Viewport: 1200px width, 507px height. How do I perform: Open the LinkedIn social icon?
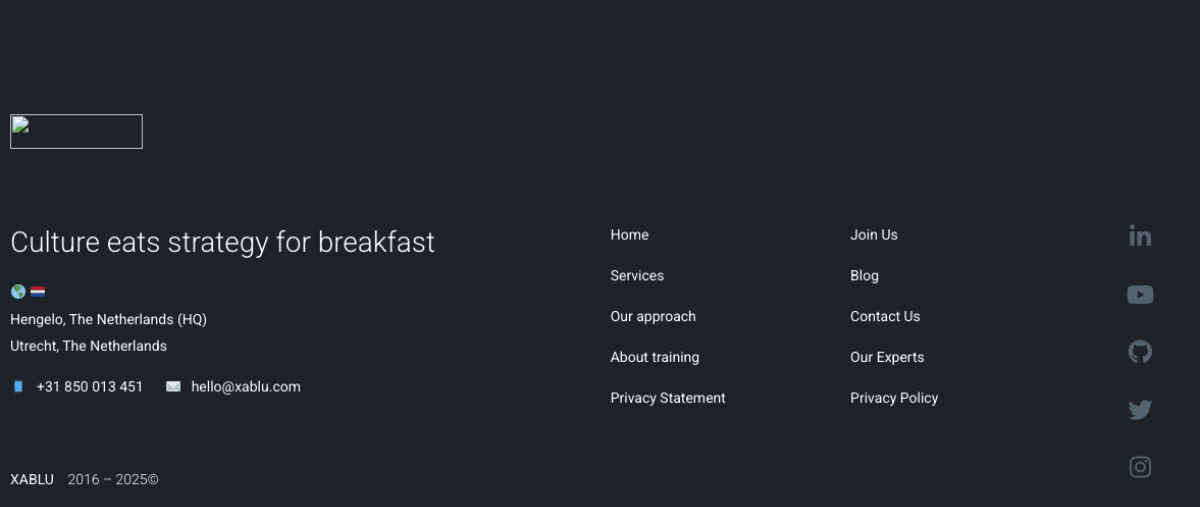pyautogui.click(x=1140, y=236)
